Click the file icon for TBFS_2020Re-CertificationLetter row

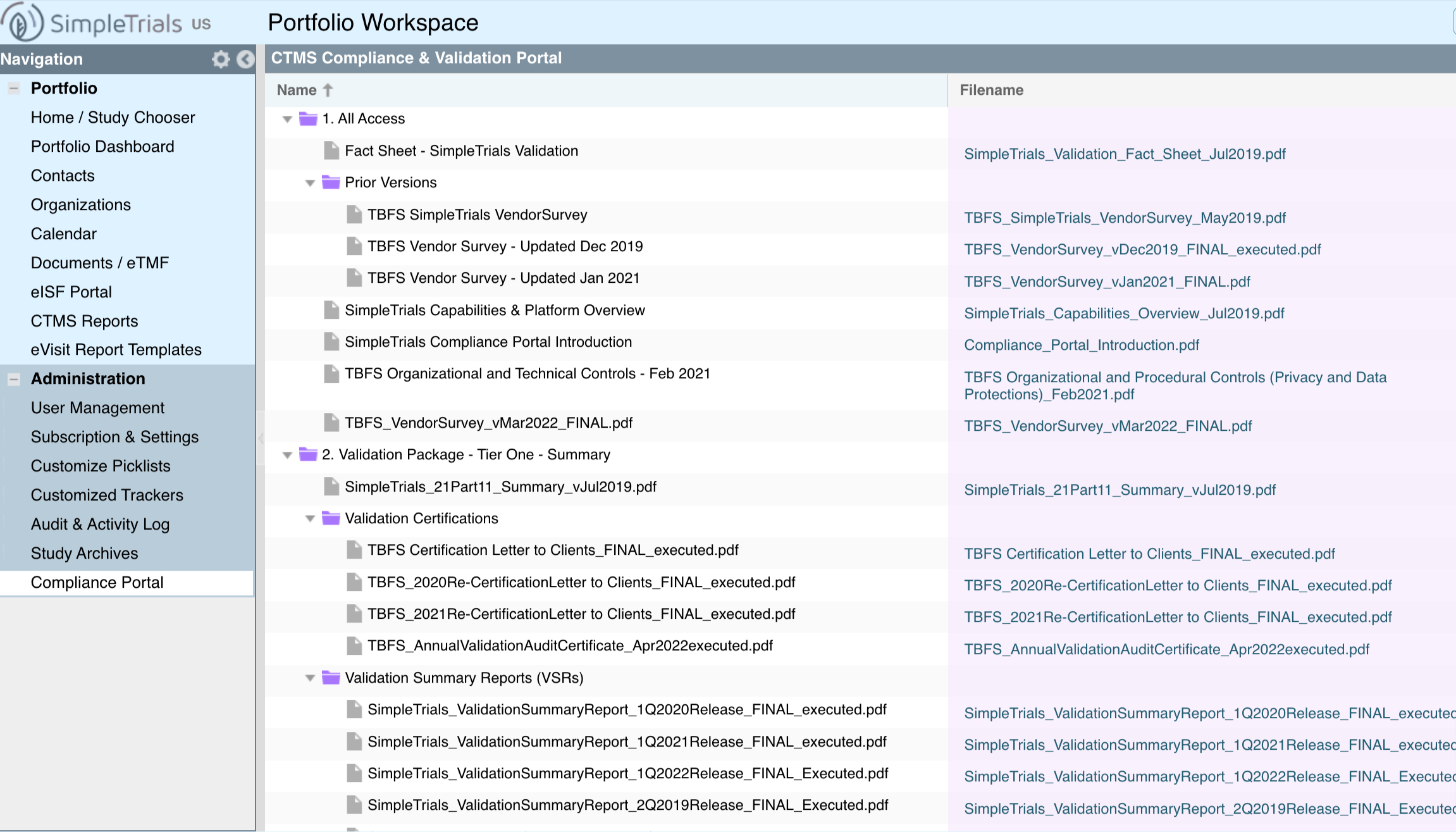(x=354, y=582)
